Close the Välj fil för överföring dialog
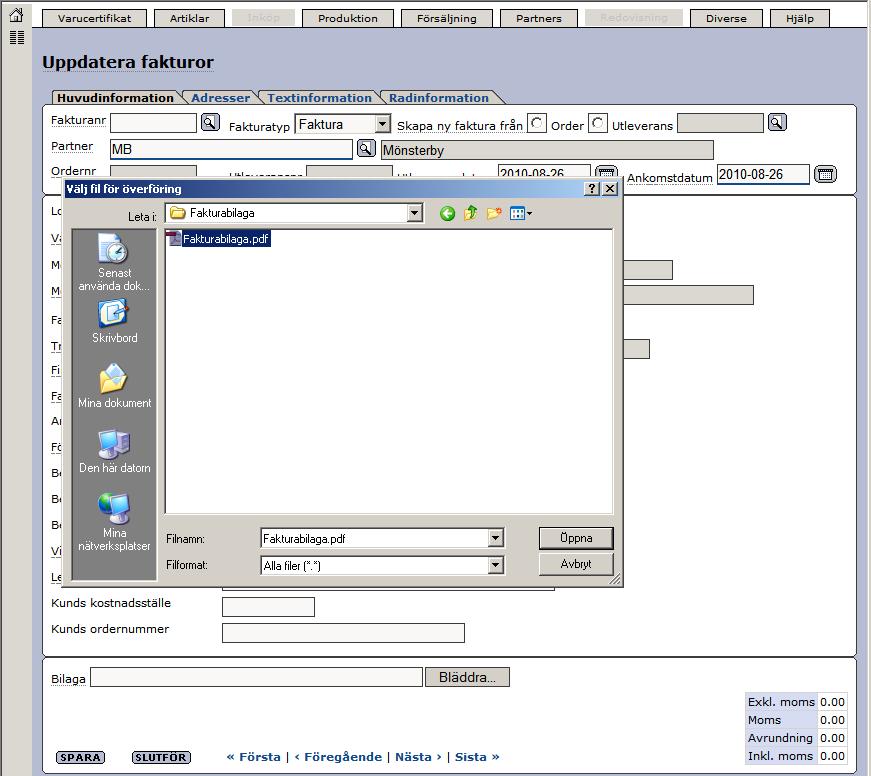 pos(610,189)
